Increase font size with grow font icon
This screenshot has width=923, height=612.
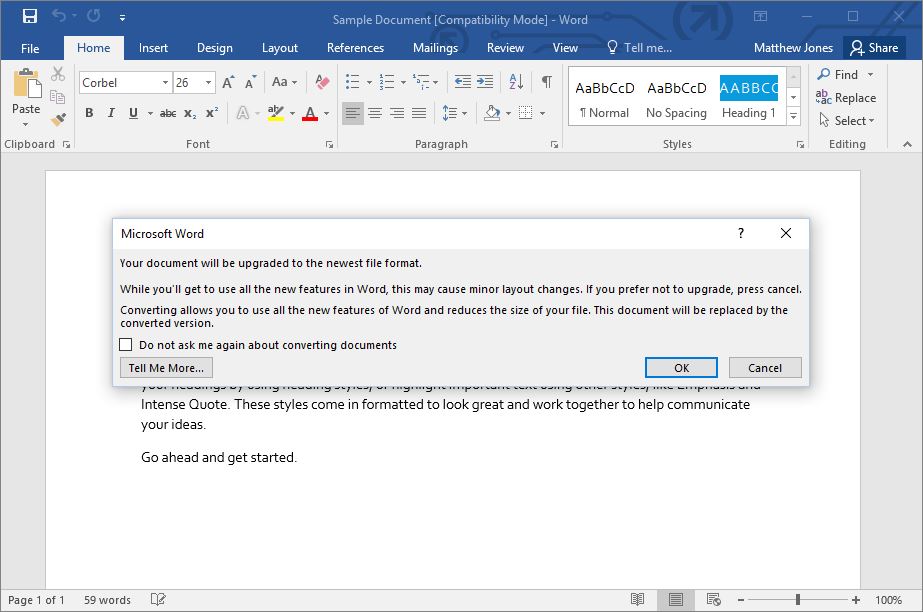228,82
